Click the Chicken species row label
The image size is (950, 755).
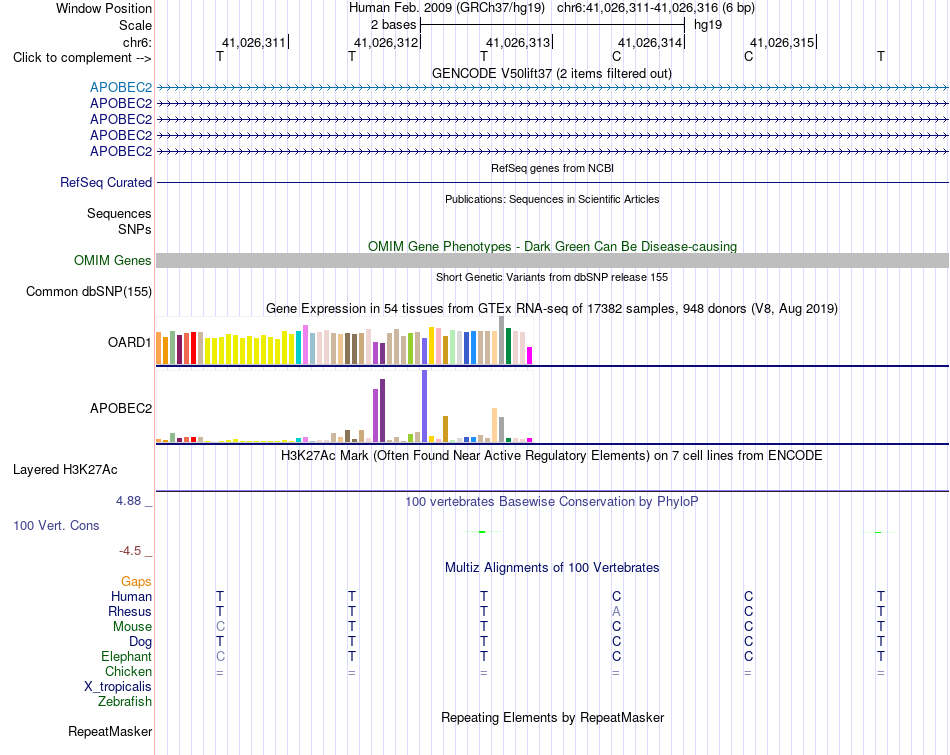128,671
